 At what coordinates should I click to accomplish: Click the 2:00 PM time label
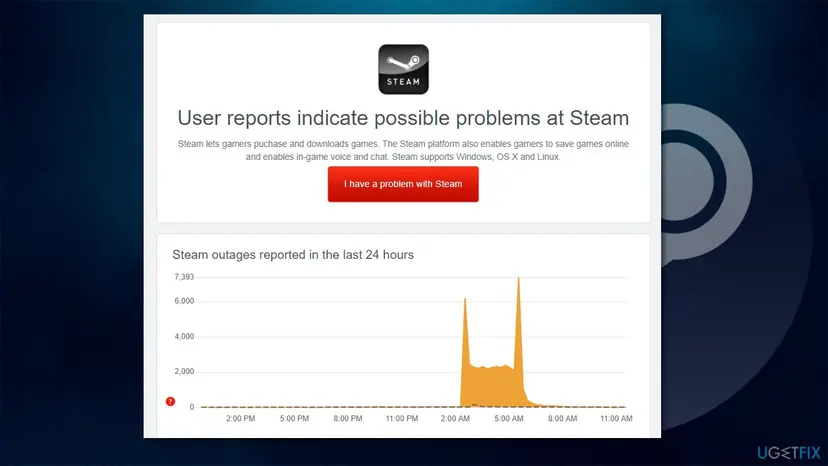tap(241, 418)
